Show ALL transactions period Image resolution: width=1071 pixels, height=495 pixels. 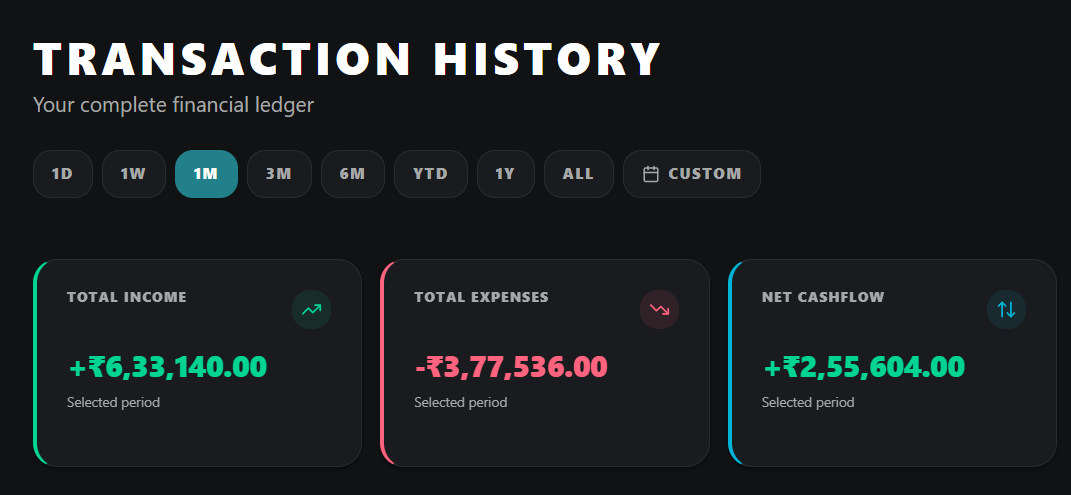(x=578, y=174)
